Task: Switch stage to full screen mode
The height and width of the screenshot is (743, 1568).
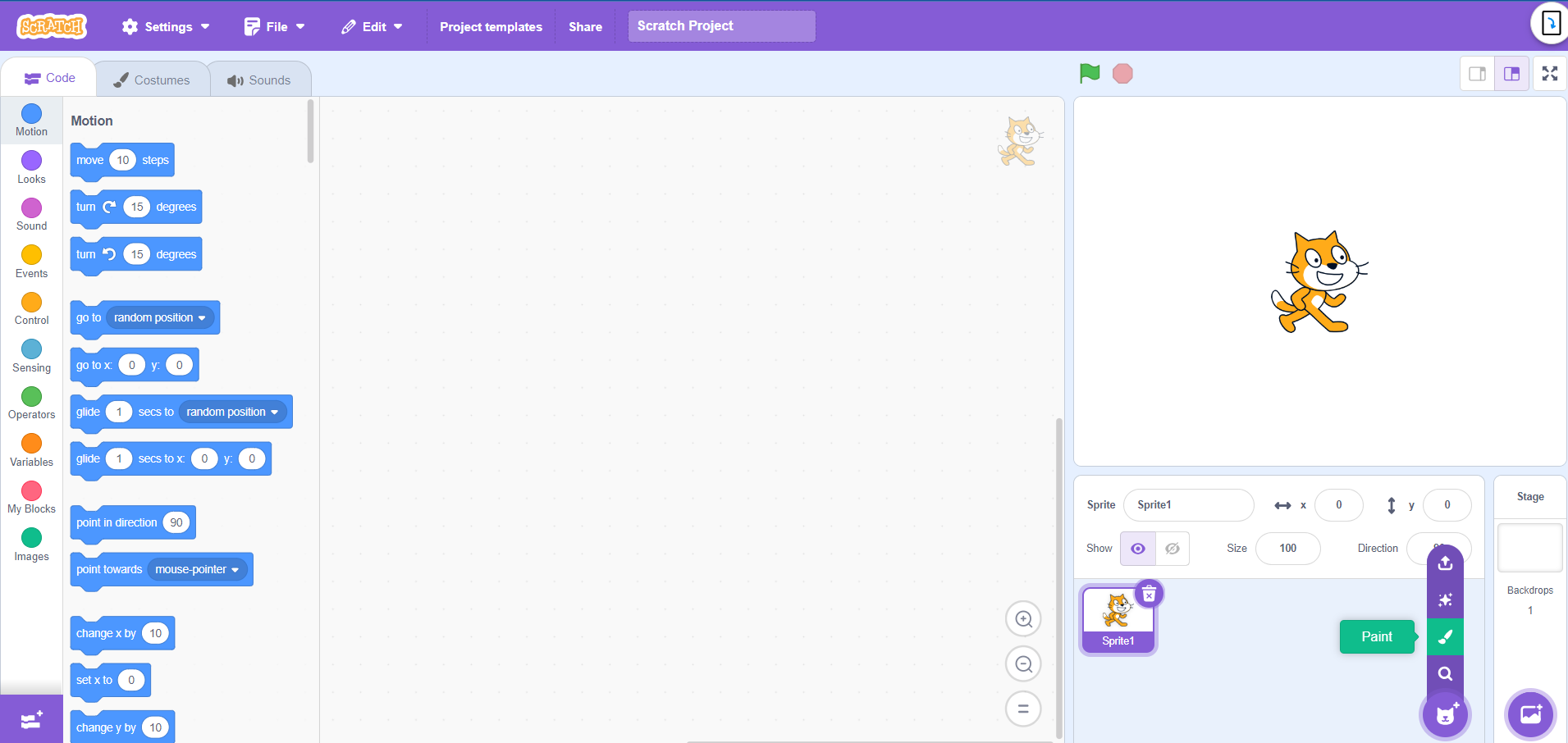Action: (x=1550, y=73)
